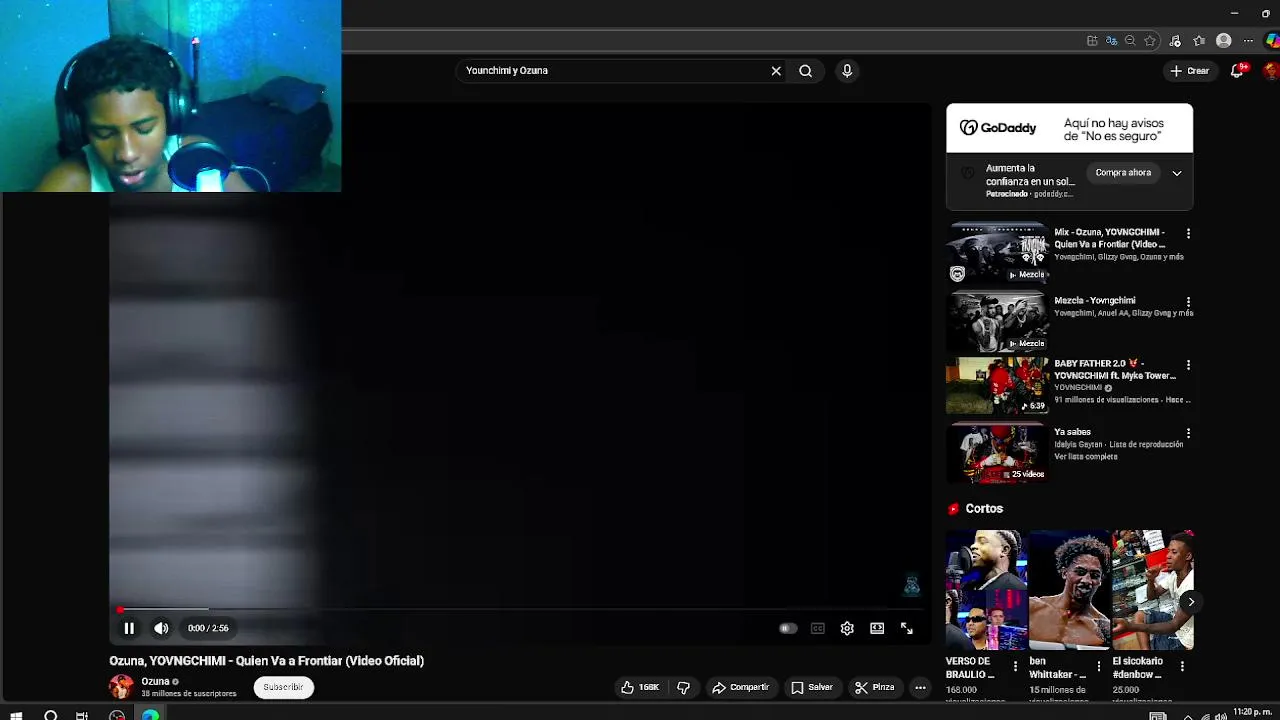Open the browser profile icon

point(1223,41)
